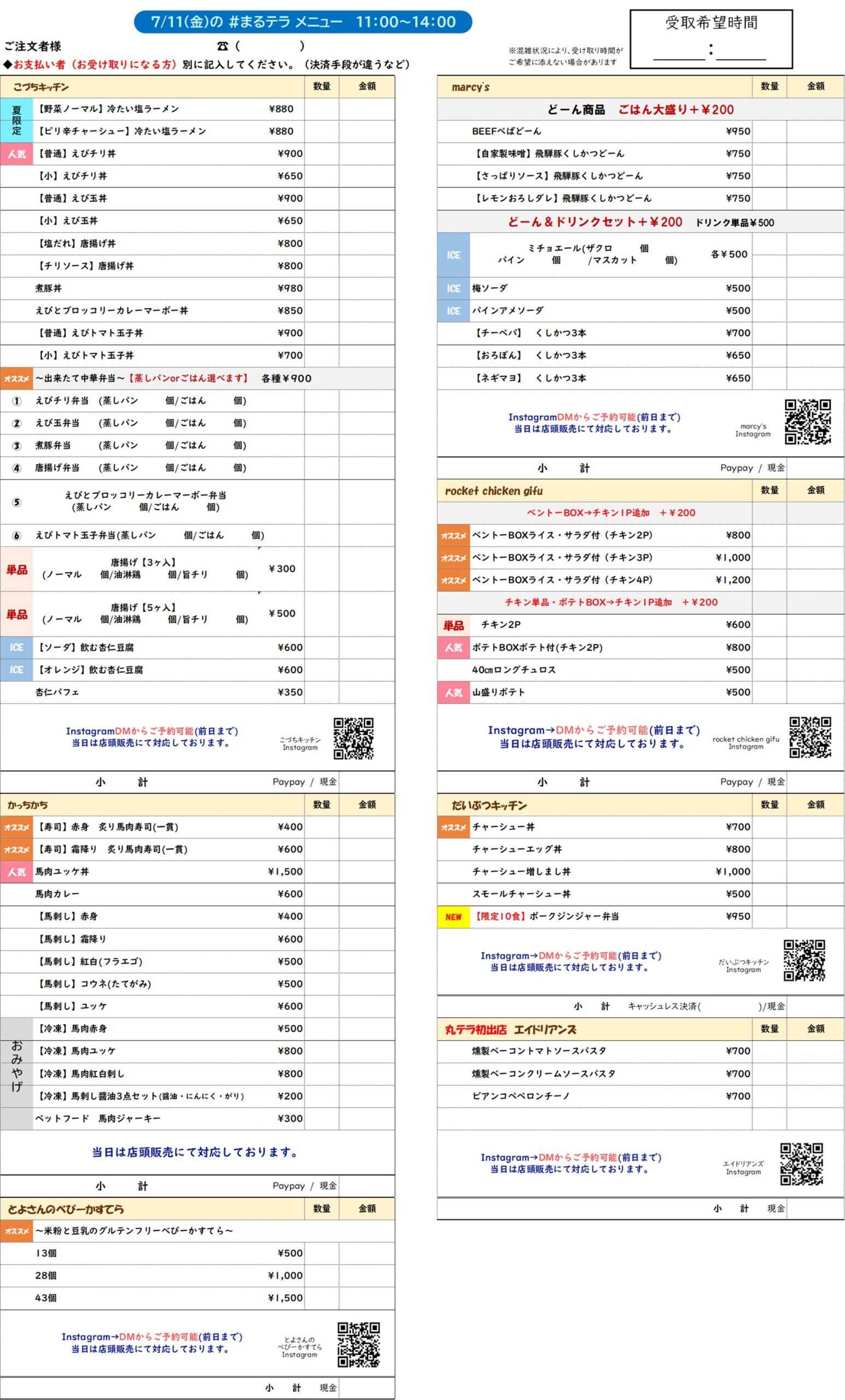The width and height of the screenshot is (845, 1400).
Task: Click ペットフード 馬肉ジャーキー item
Action: [x=98, y=1118]
